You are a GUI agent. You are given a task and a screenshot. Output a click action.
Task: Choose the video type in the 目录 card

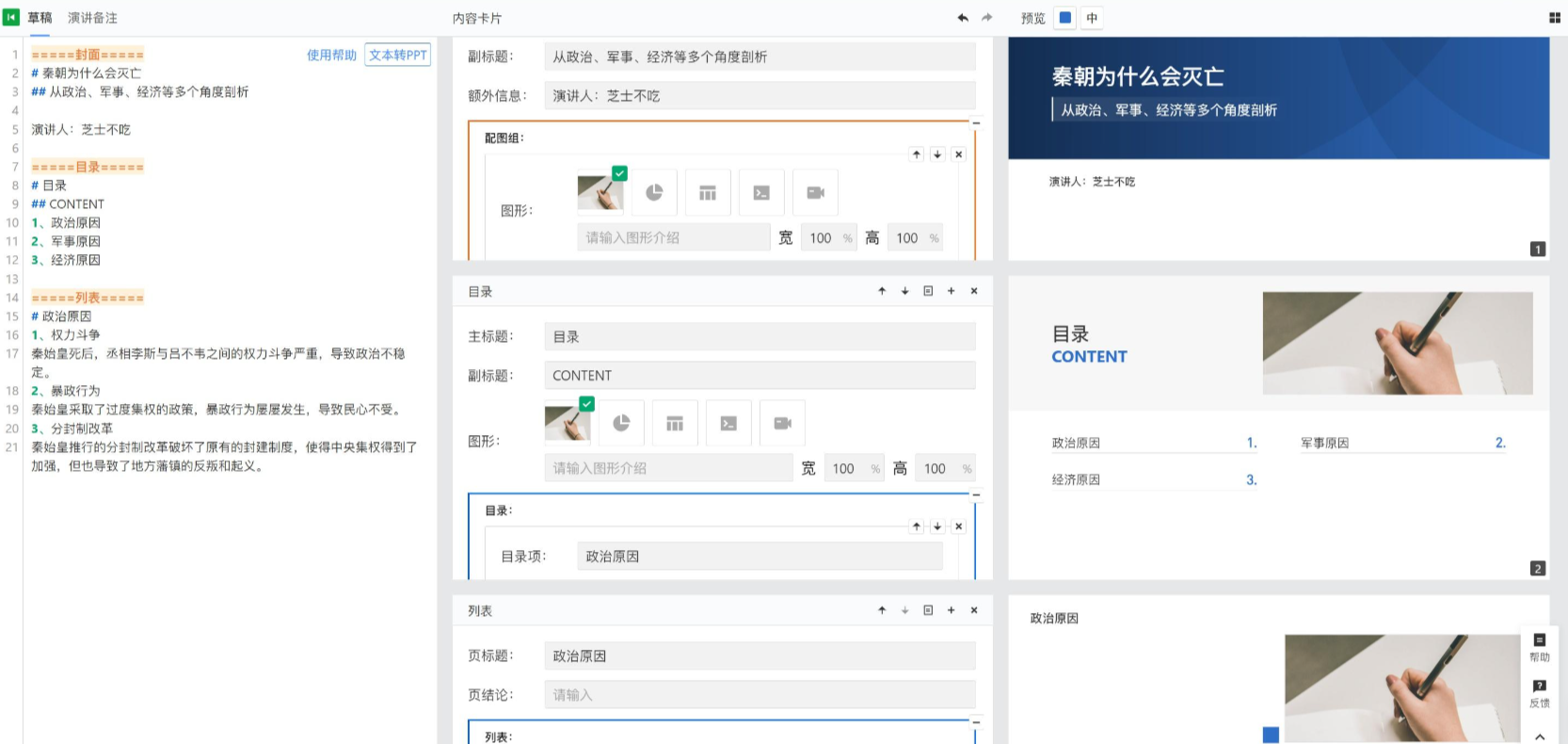tap(782, 423)
